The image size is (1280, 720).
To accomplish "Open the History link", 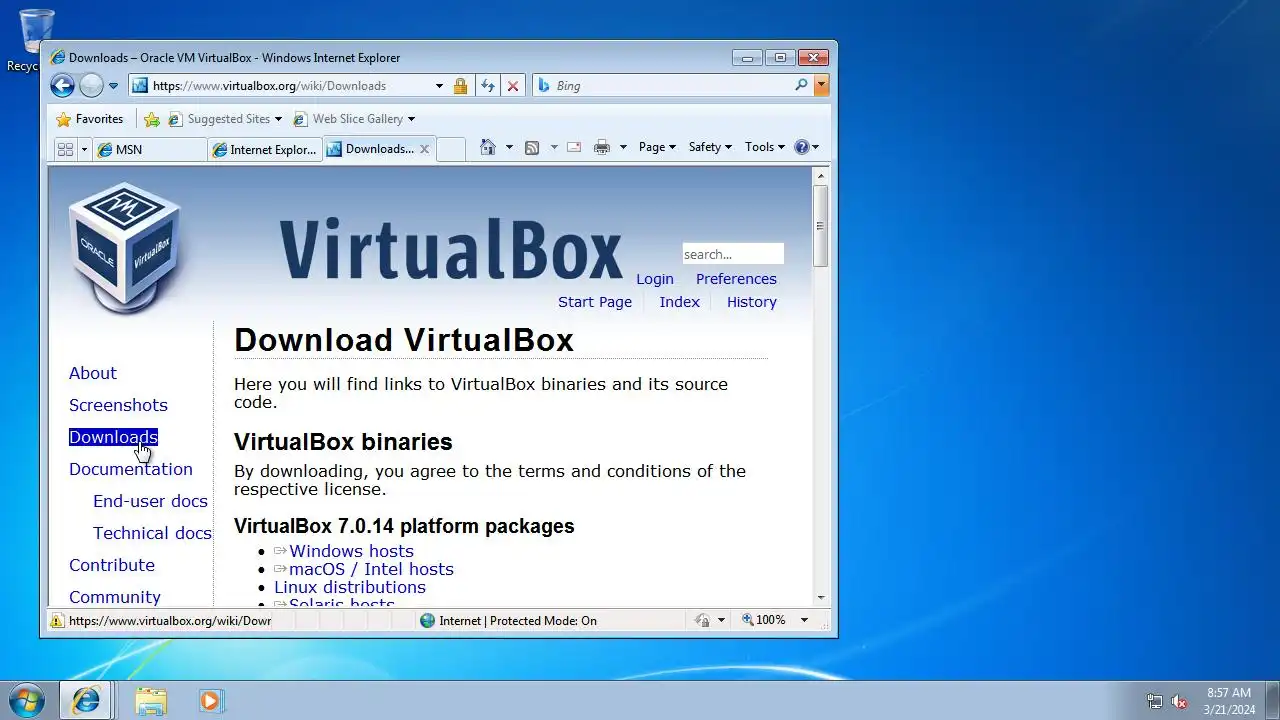I will pos(752,302).
